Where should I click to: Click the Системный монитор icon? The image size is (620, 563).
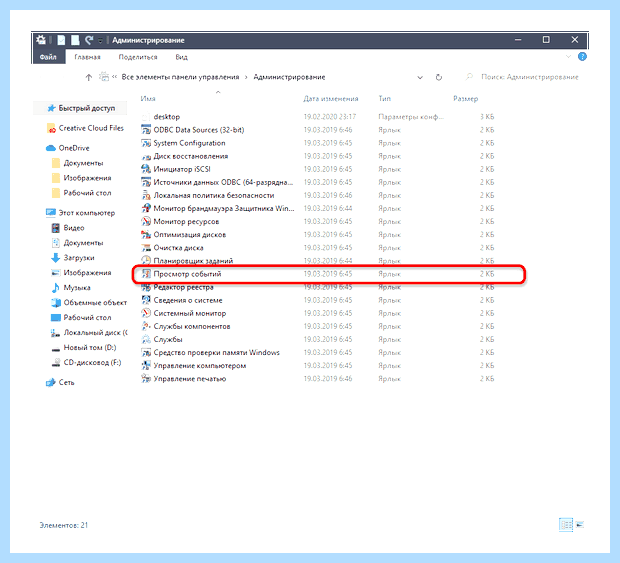coord(146,313)
